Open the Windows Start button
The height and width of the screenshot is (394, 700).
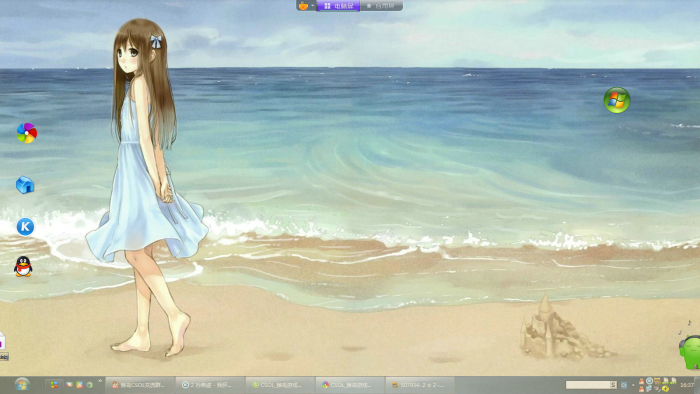21,384
